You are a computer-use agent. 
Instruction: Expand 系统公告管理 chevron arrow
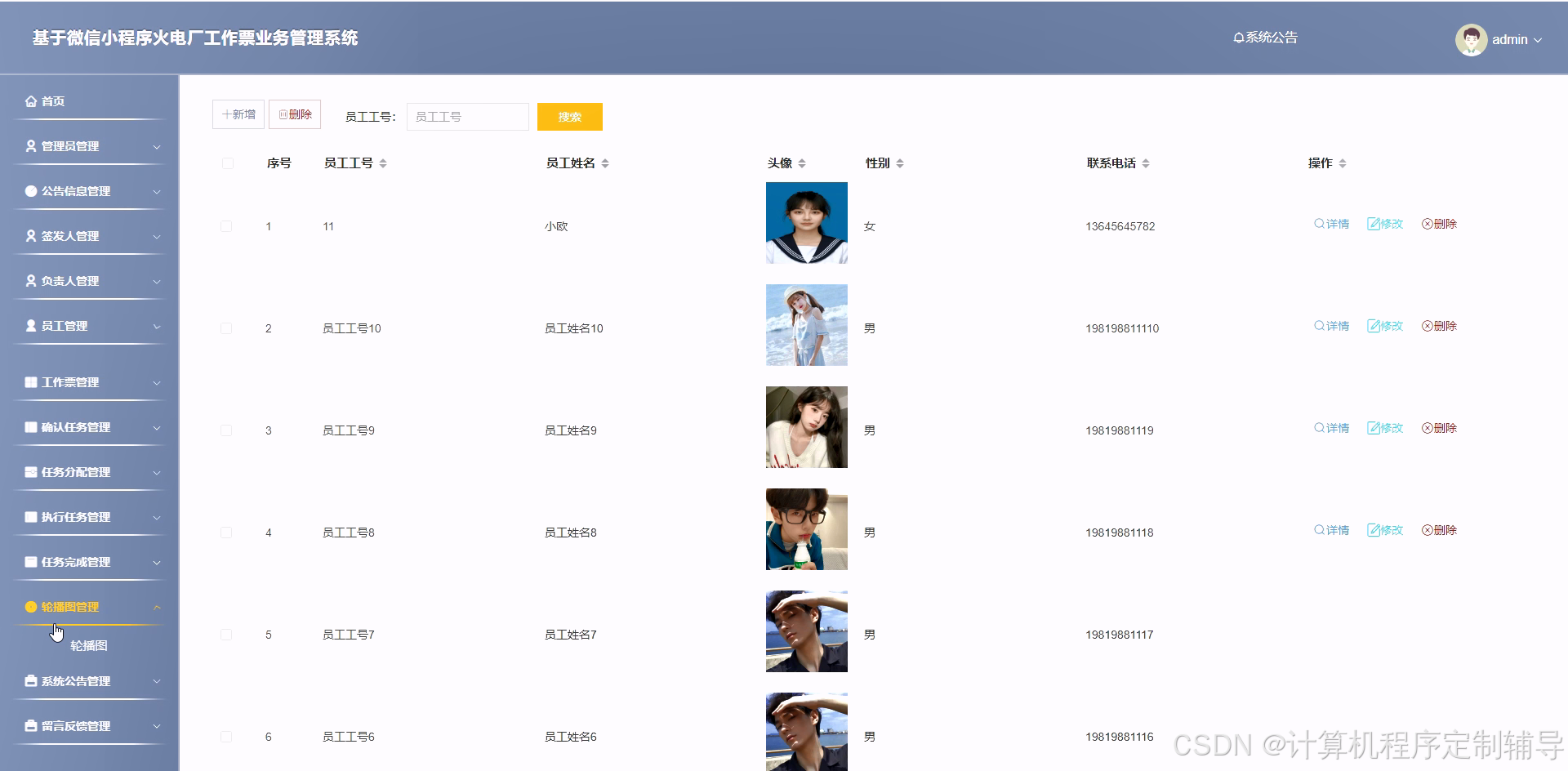point(157,682)
